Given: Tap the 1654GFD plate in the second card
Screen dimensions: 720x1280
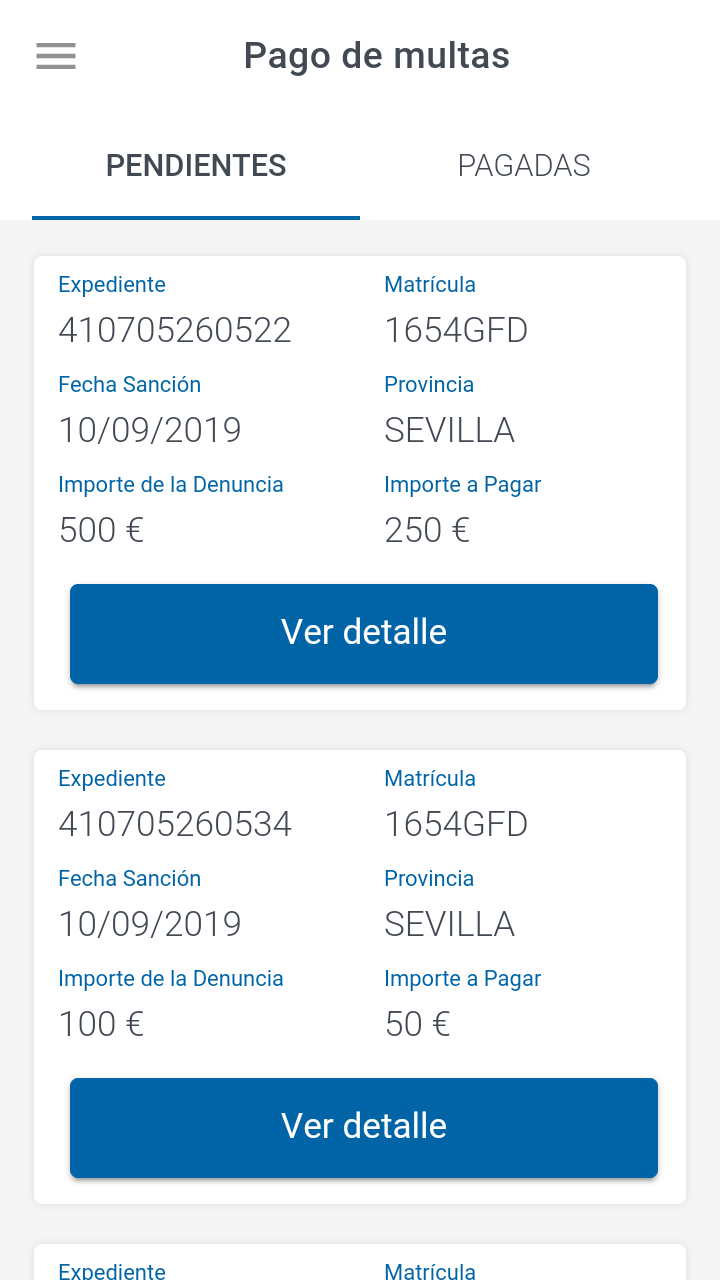Looking at the screenshot, I should [456, 824].
